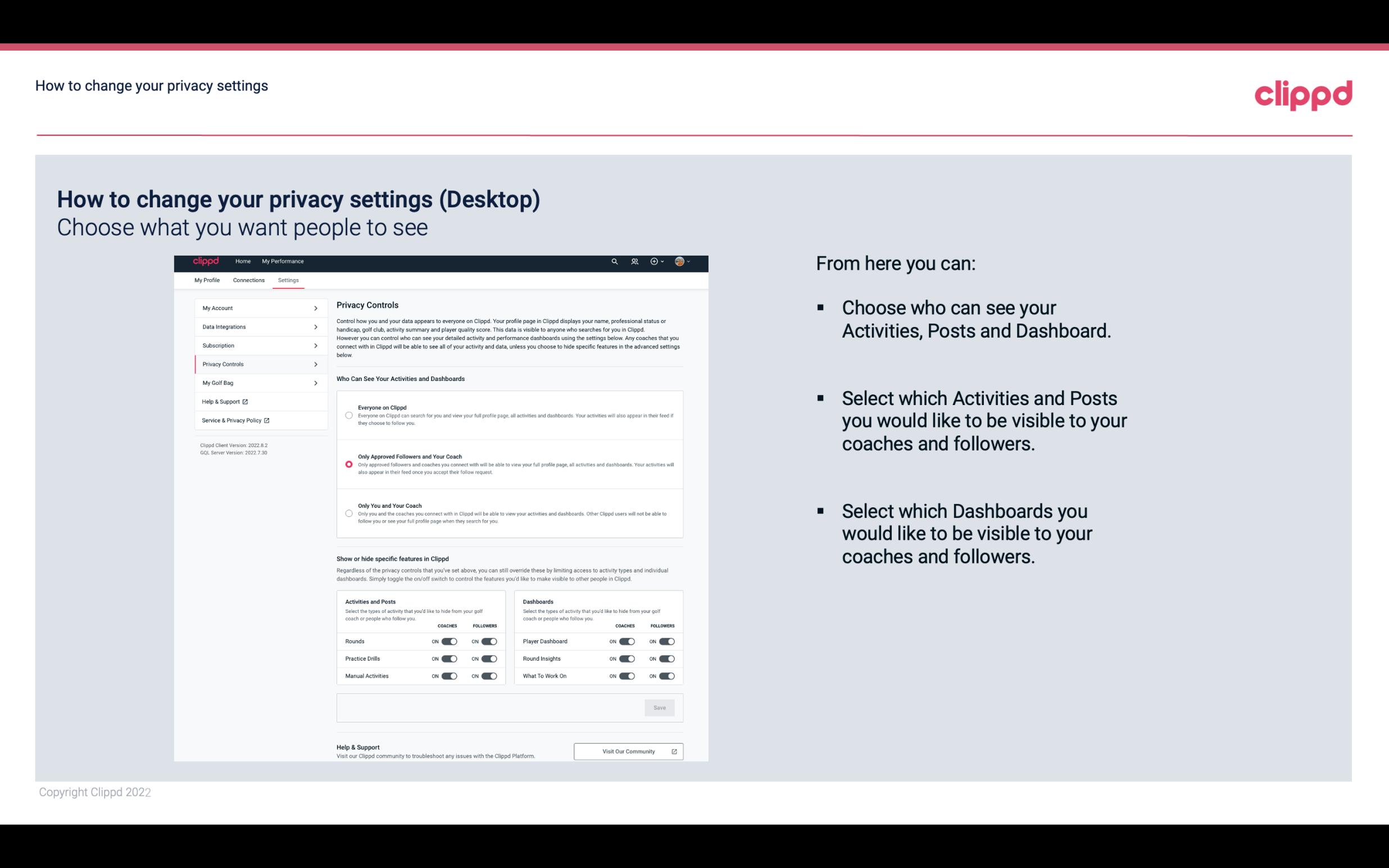Switch to the Connections tab
Viewport: 1389px width, 868px height.
click(249, 280)
